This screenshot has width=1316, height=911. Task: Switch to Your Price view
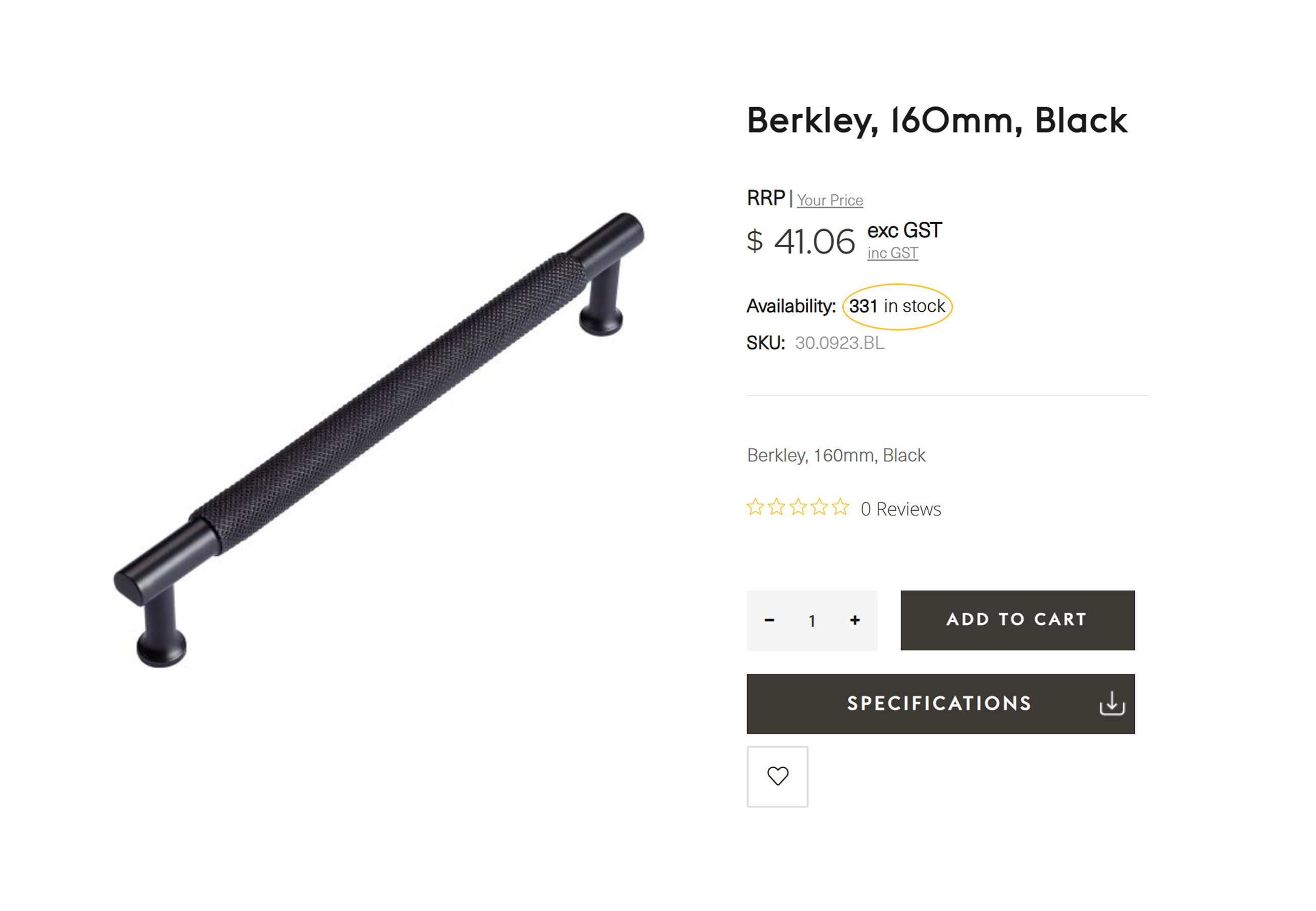point(830,200)
